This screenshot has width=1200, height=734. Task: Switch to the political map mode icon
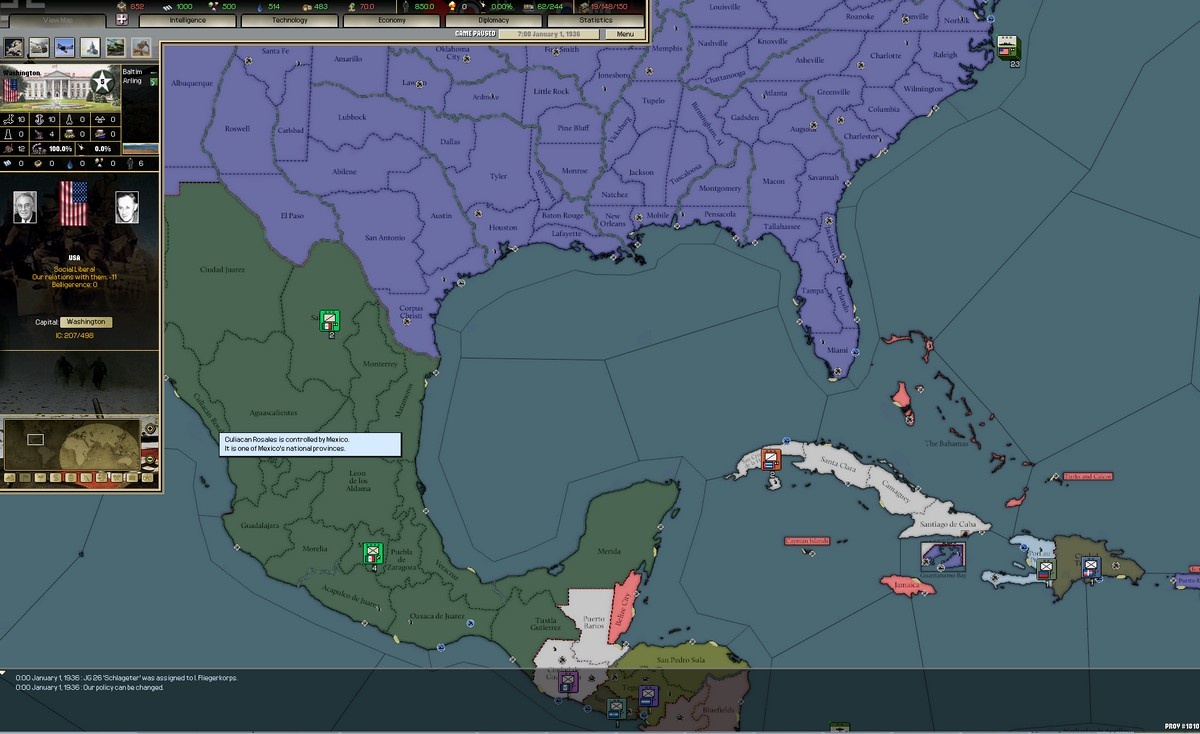[25, 478]
